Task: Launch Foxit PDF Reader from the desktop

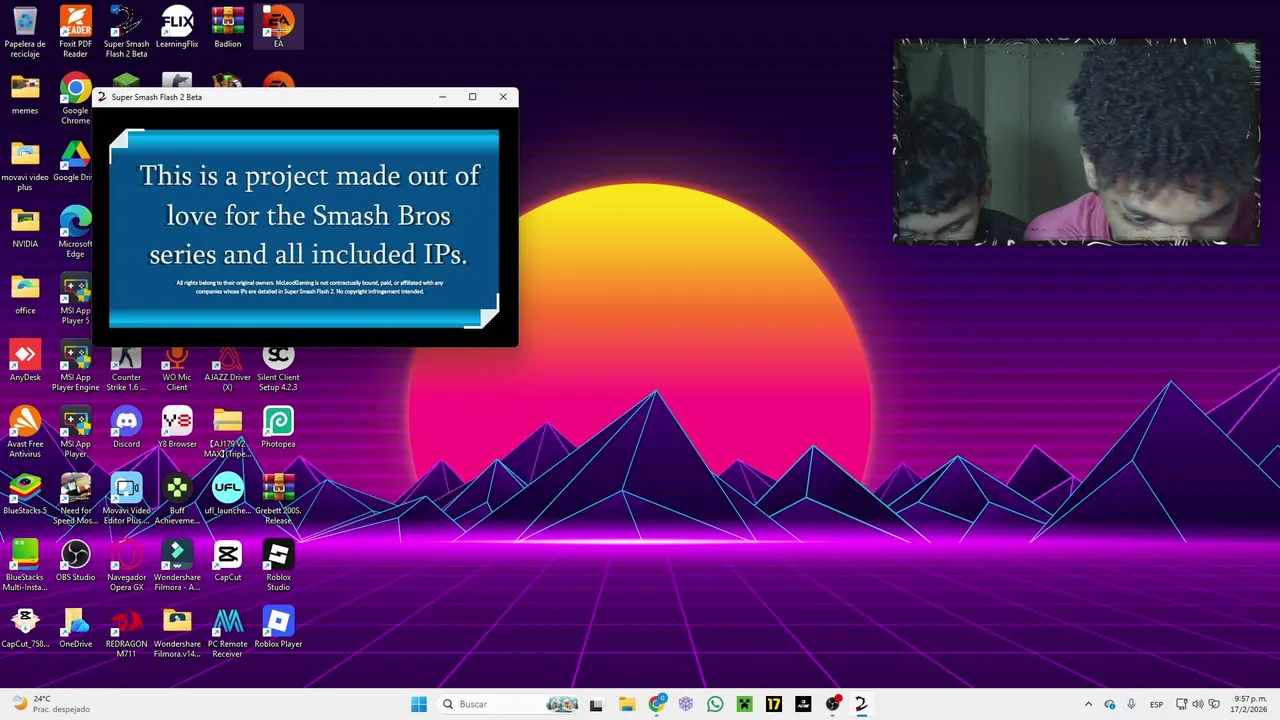Action: 75,29
